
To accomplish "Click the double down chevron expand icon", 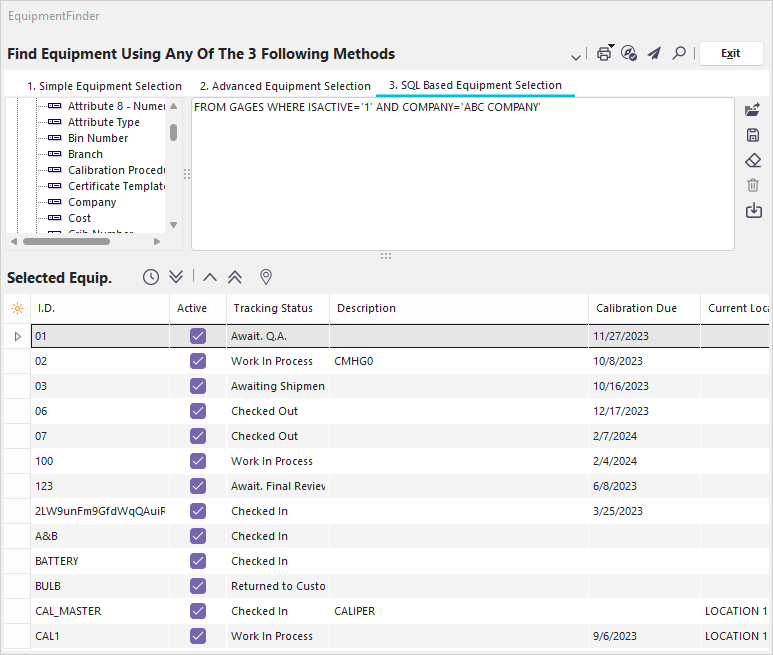I will coord(176,277).
